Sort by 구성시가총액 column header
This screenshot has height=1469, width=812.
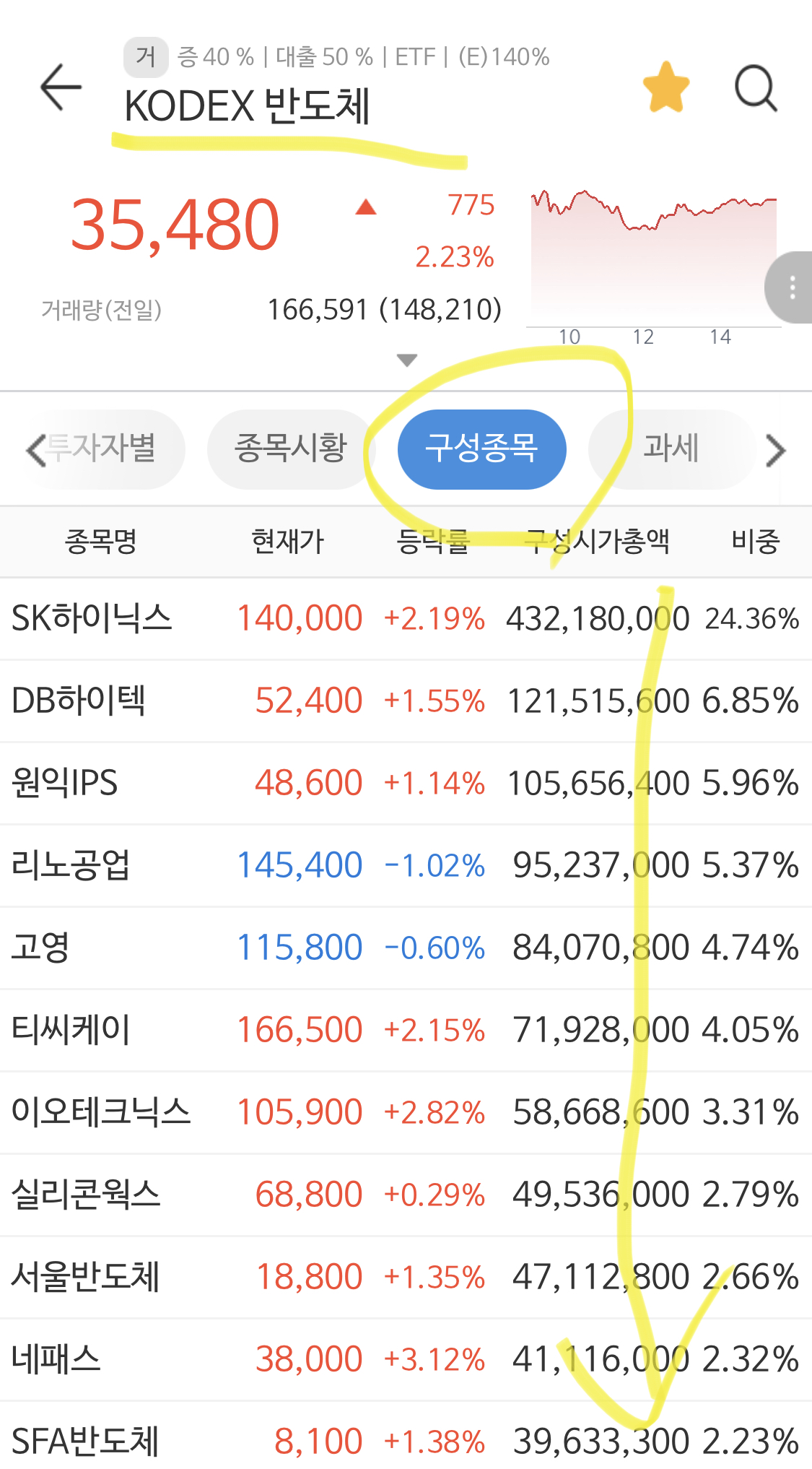coord(598,541)
